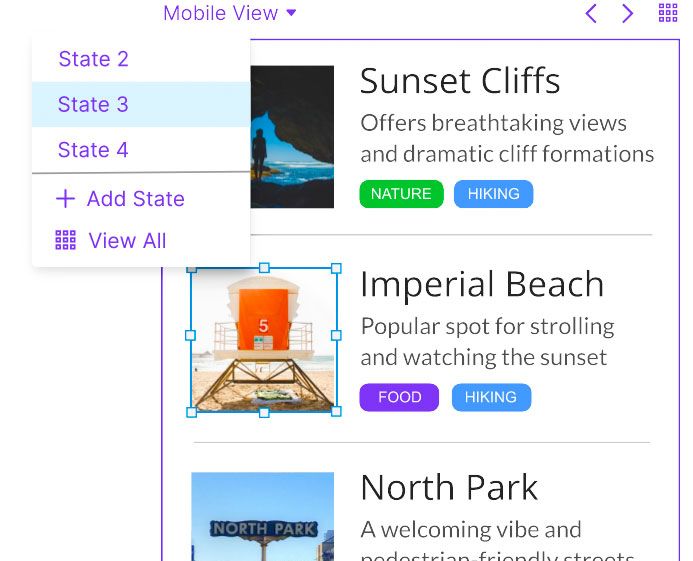The width and height of the screenshot is (693, 561).
Task: Click the HIKING tag under Imperial Beach
Action: [491, 397]
